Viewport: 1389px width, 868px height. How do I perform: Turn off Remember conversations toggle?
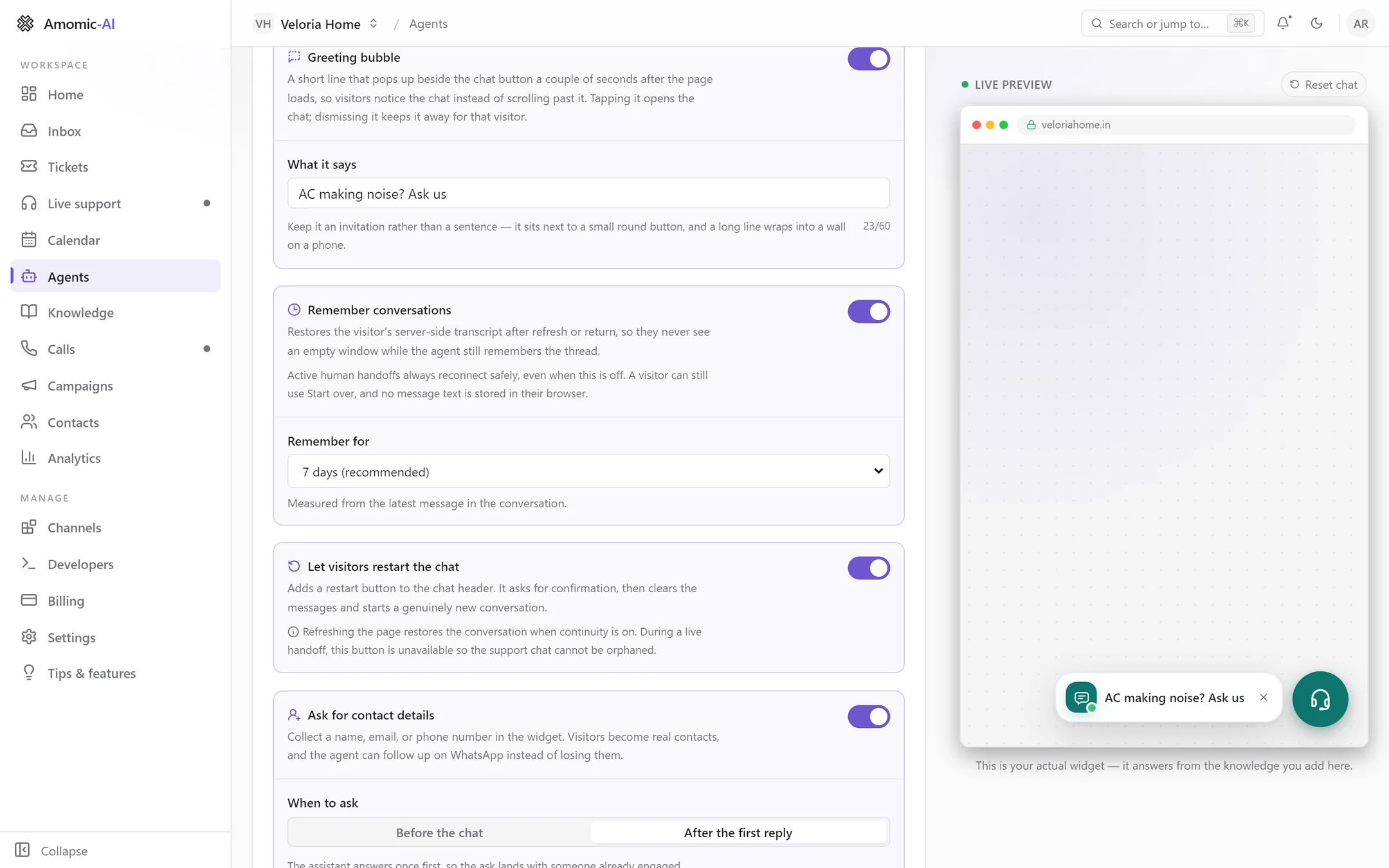coord(868,311)
